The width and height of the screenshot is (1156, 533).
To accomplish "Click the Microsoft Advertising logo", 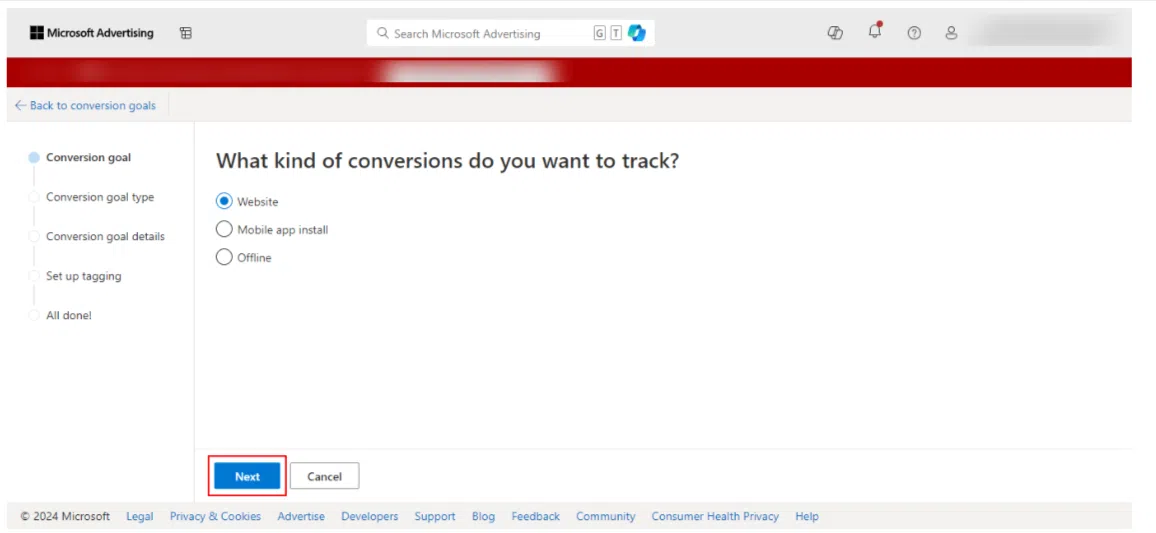I will pos(91,32).
